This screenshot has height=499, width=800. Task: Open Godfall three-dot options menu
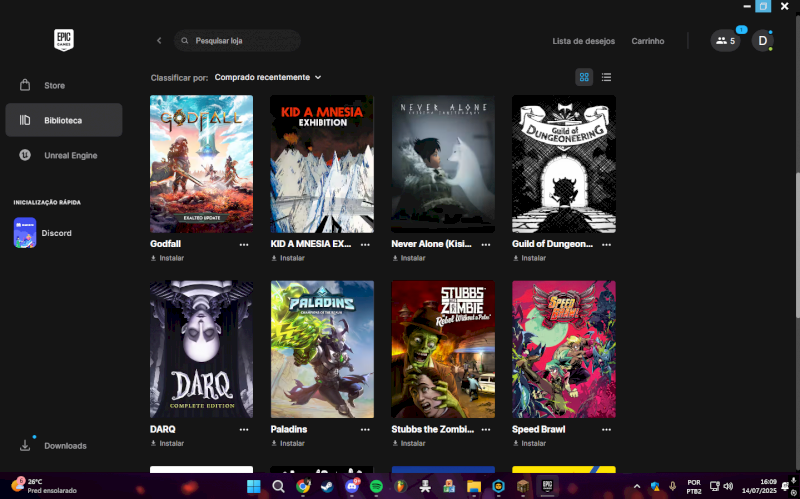tap(244, 244)
